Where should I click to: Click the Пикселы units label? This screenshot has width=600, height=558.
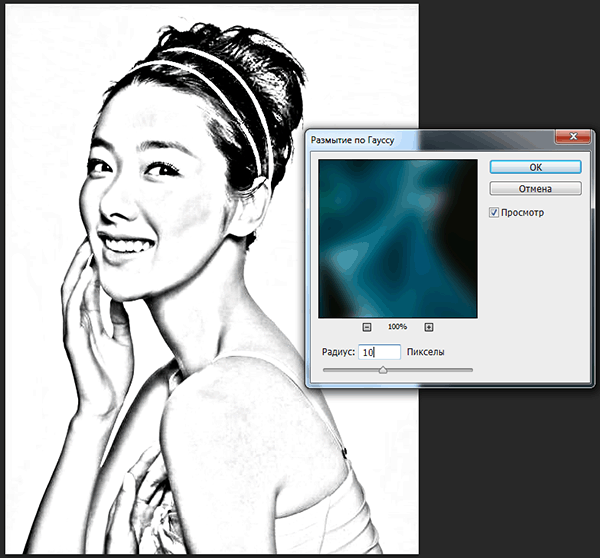(x=426, y=352)
